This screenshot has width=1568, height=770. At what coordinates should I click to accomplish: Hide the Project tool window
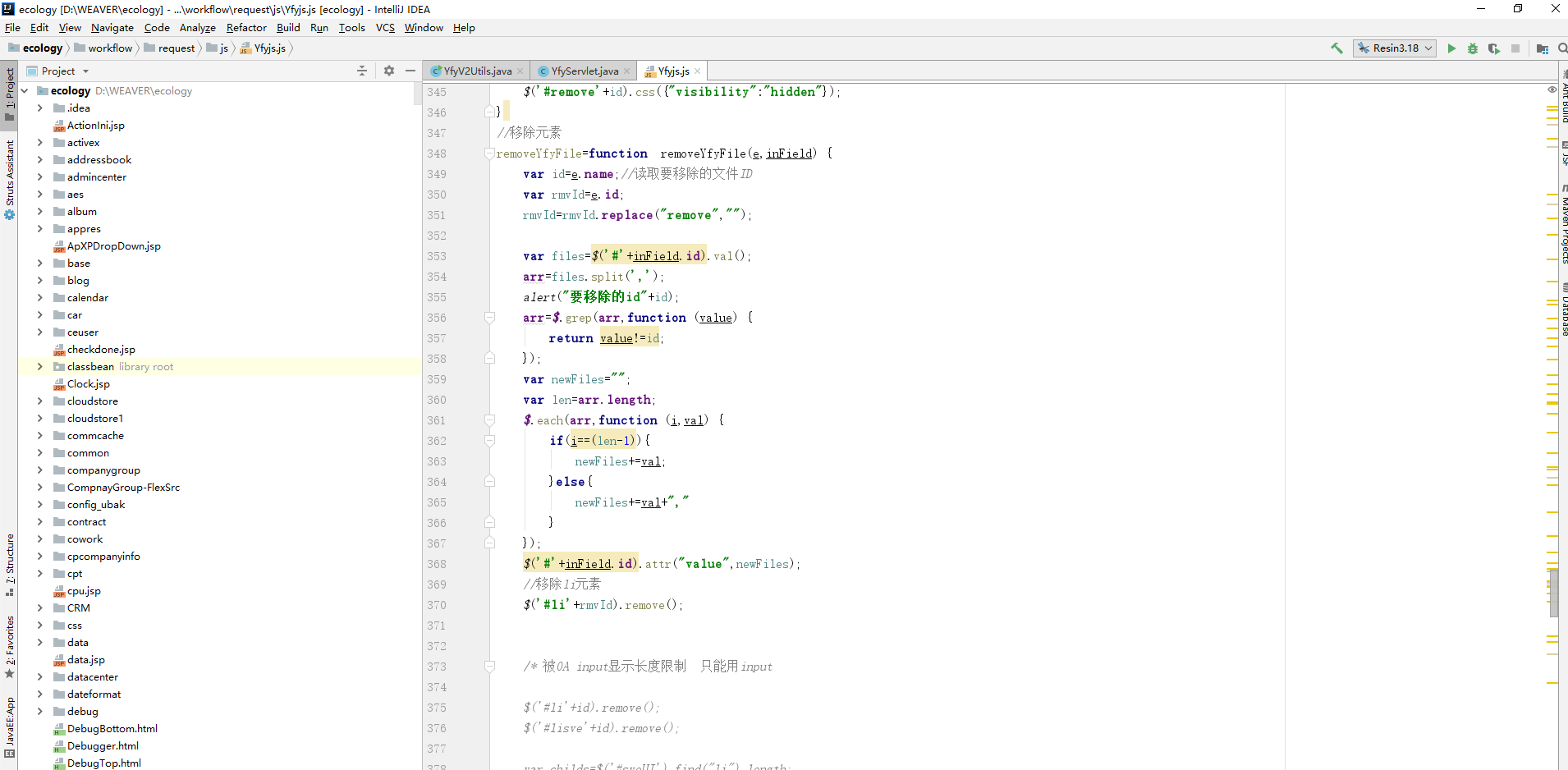coord(411,71)
